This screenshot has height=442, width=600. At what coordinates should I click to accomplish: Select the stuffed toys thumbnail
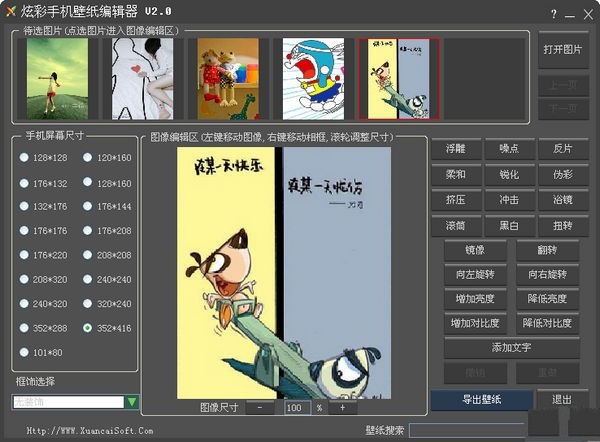click(228, 78)
